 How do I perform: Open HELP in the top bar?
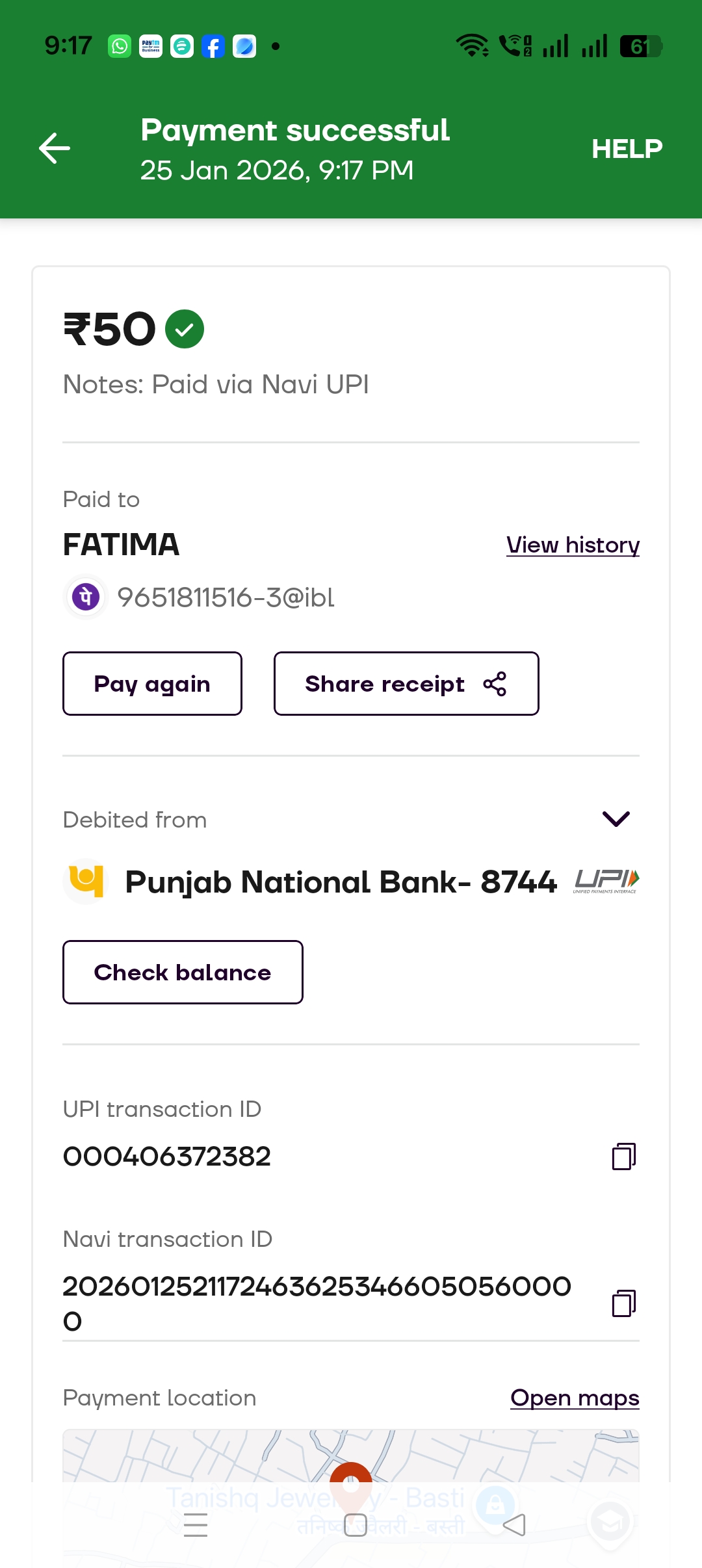pos(627,149)
